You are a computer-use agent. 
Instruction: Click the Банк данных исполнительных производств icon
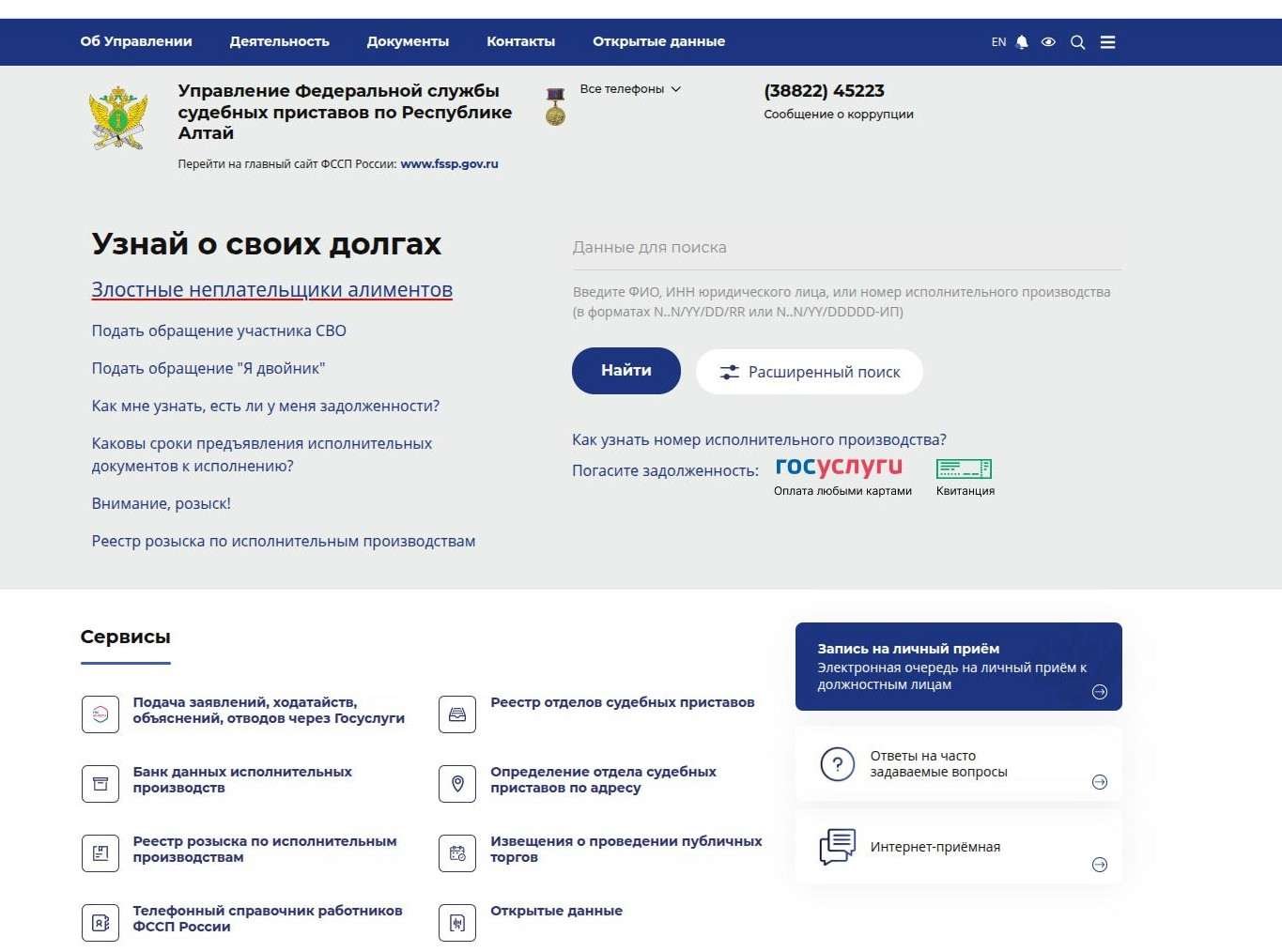click(x=100, y=784)
